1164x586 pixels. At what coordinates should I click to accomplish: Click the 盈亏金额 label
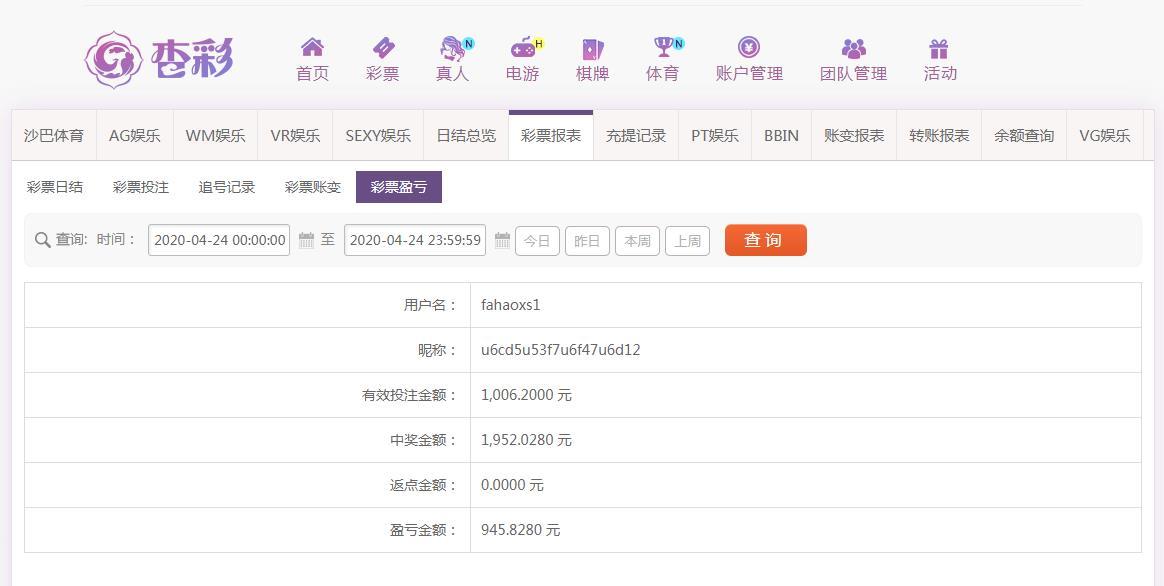(424, 530)
